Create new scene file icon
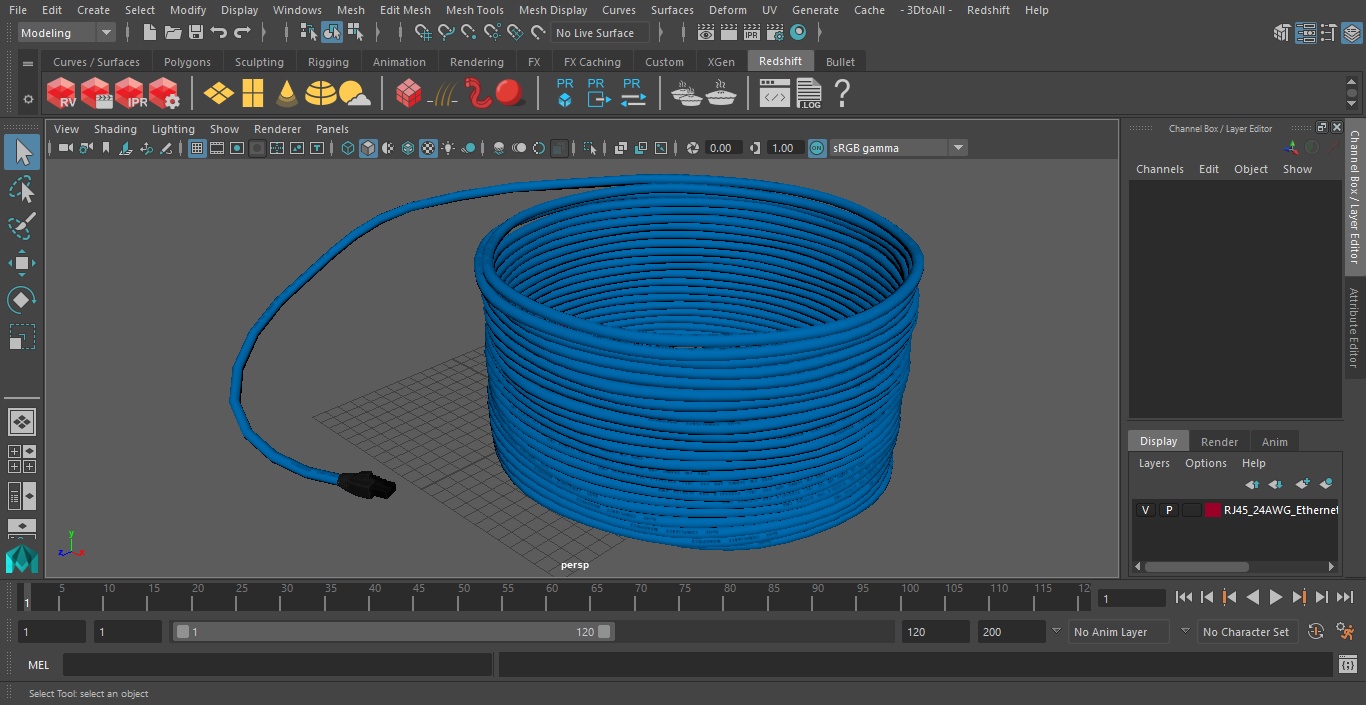 [x=150, y=33]
